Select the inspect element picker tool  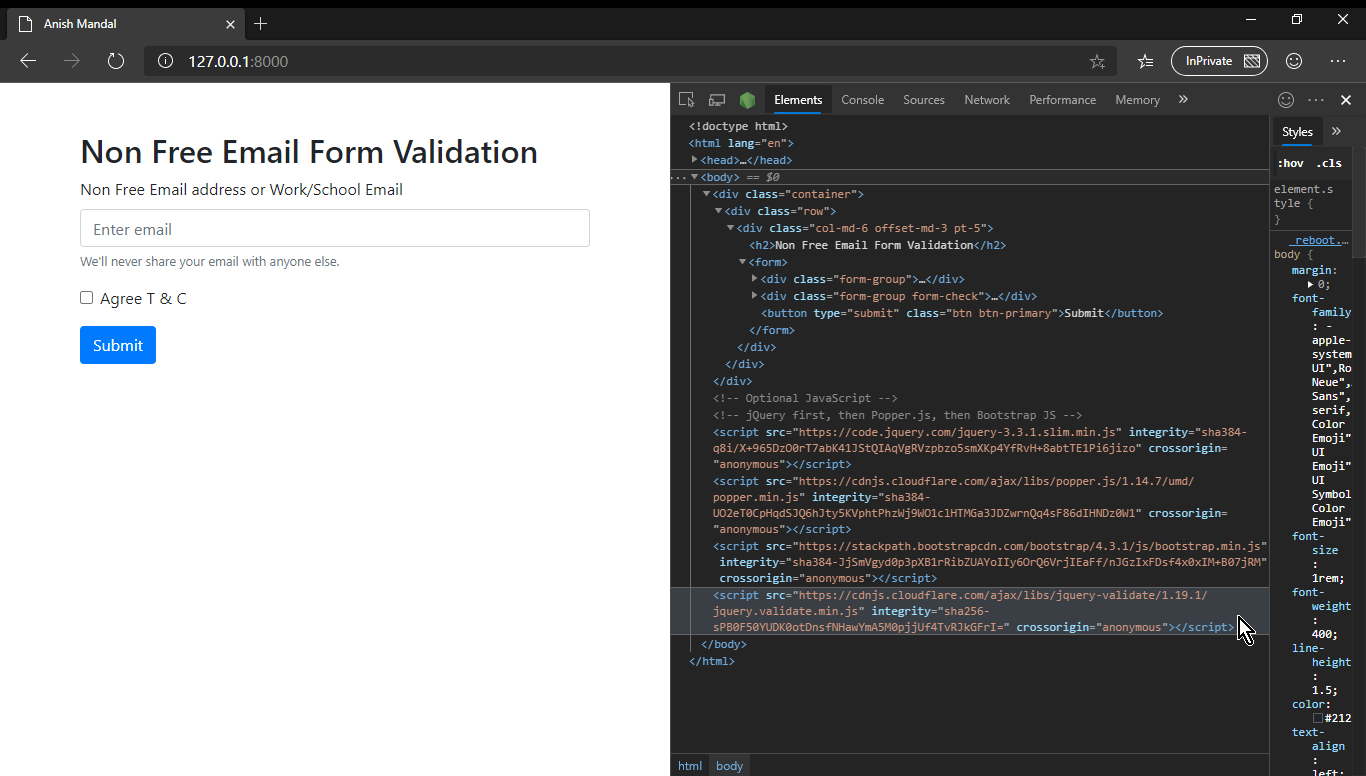[x=686, y=99]
